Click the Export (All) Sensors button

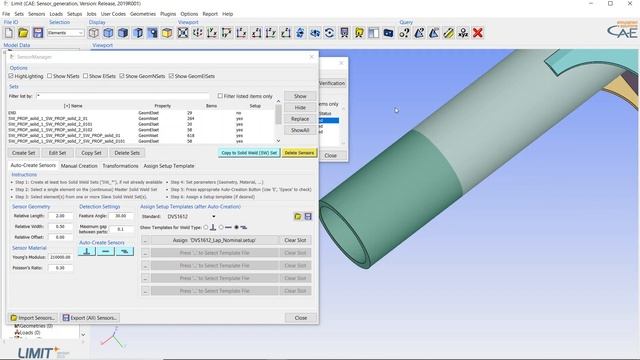tap(90, 318)
